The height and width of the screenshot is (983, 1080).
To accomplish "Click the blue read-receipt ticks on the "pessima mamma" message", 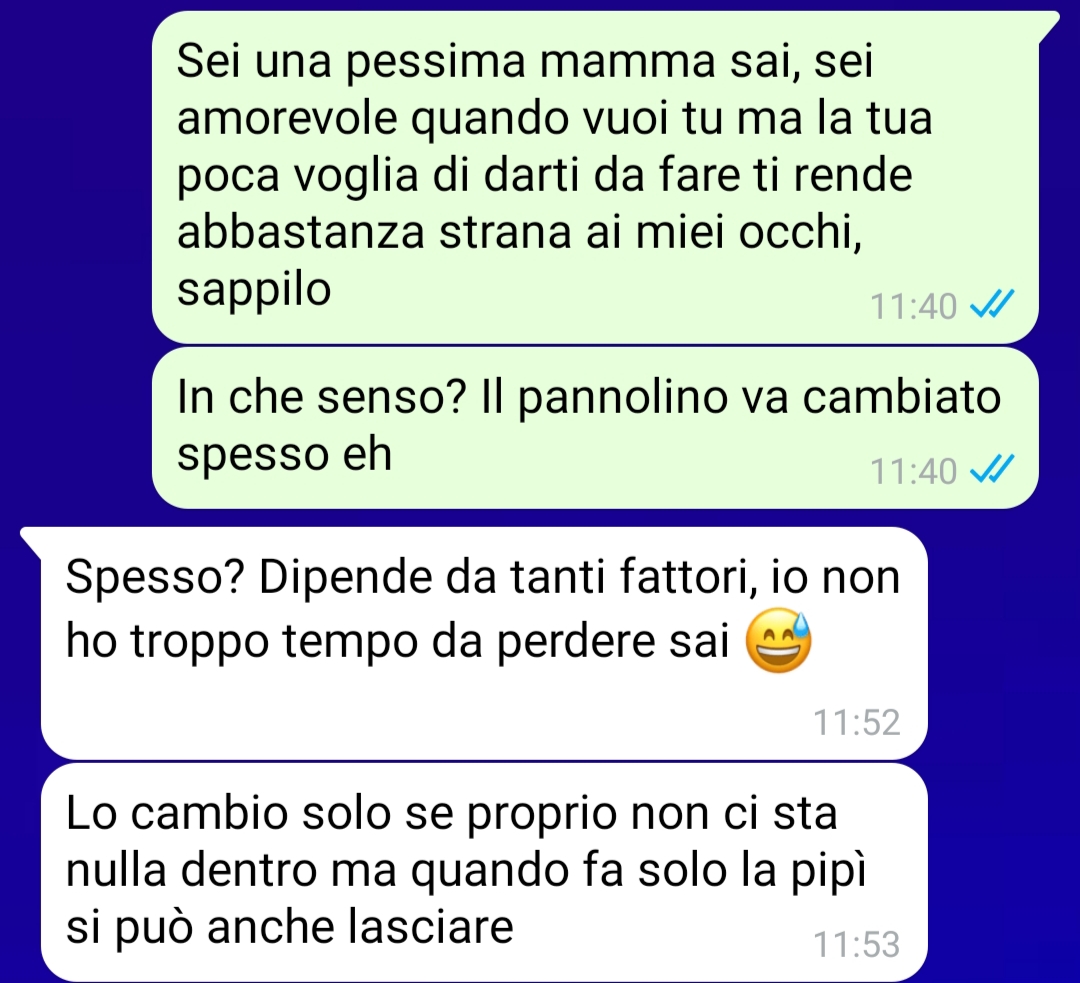I will point(992,304).
